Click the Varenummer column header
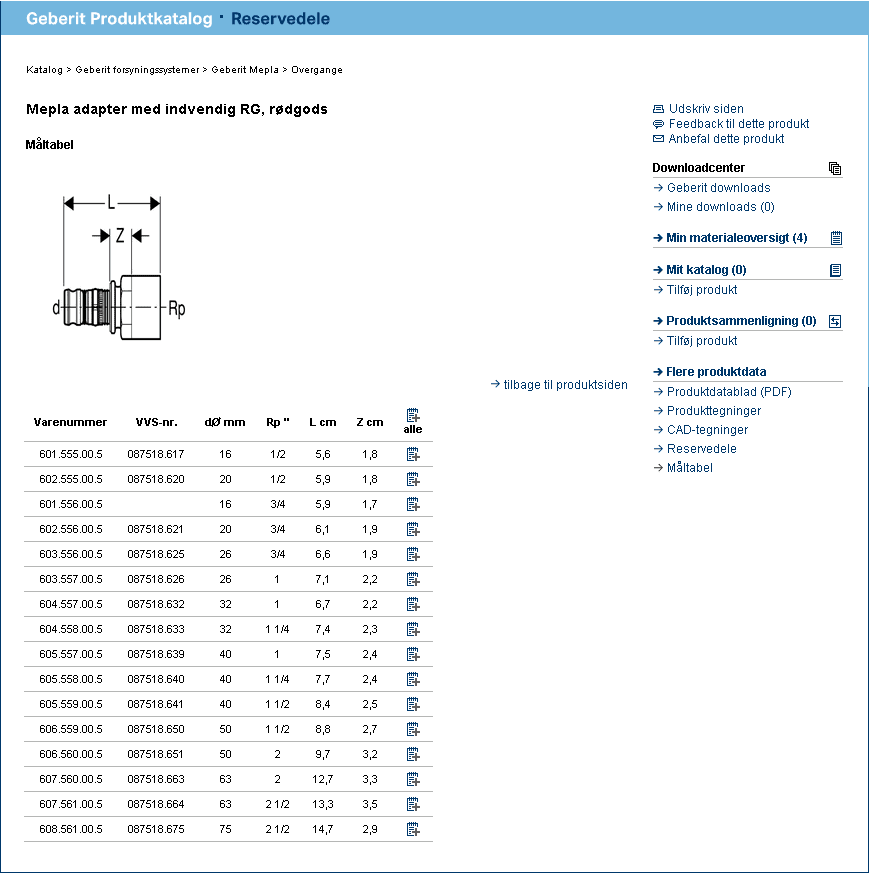The height and width of the screenshot is (873, 869). (70, 422)
